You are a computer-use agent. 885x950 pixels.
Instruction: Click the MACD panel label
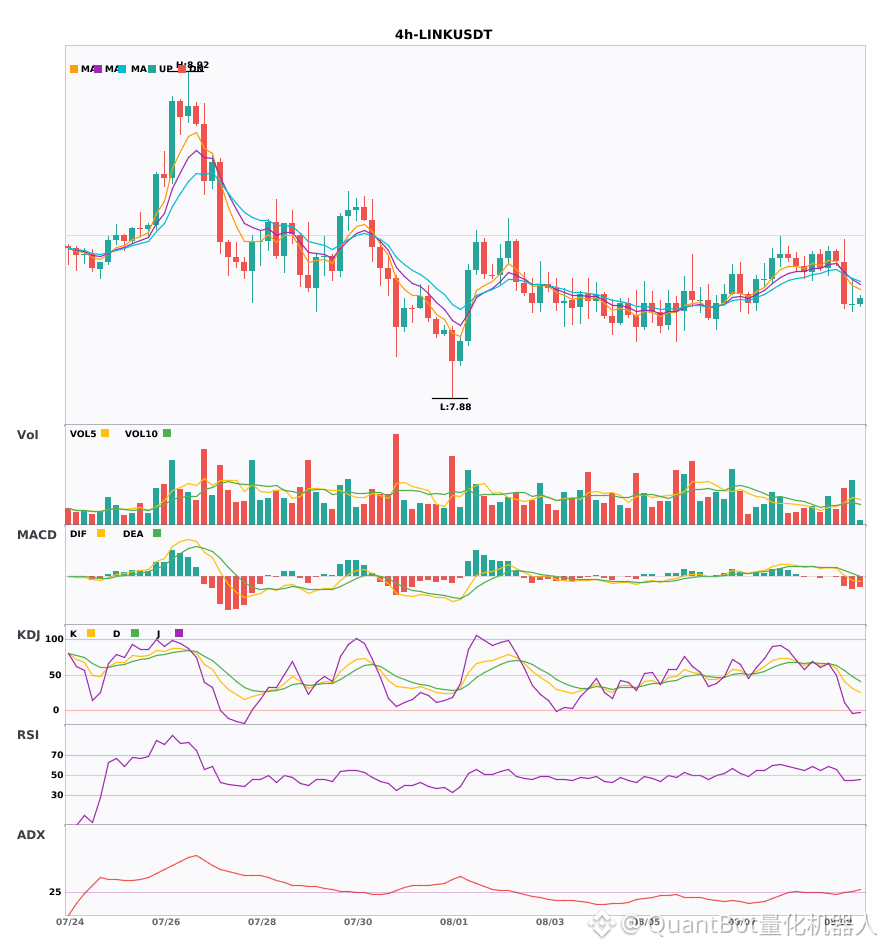36,535
